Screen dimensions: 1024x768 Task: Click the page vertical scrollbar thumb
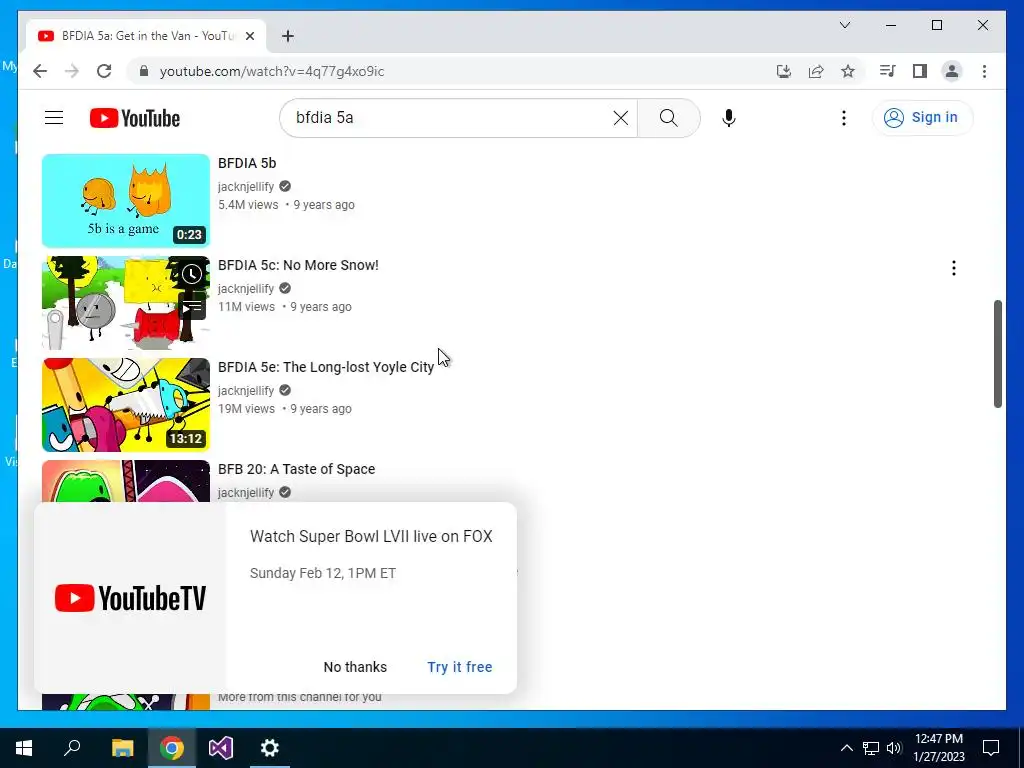pyautogui.click(x=997, y=354)
